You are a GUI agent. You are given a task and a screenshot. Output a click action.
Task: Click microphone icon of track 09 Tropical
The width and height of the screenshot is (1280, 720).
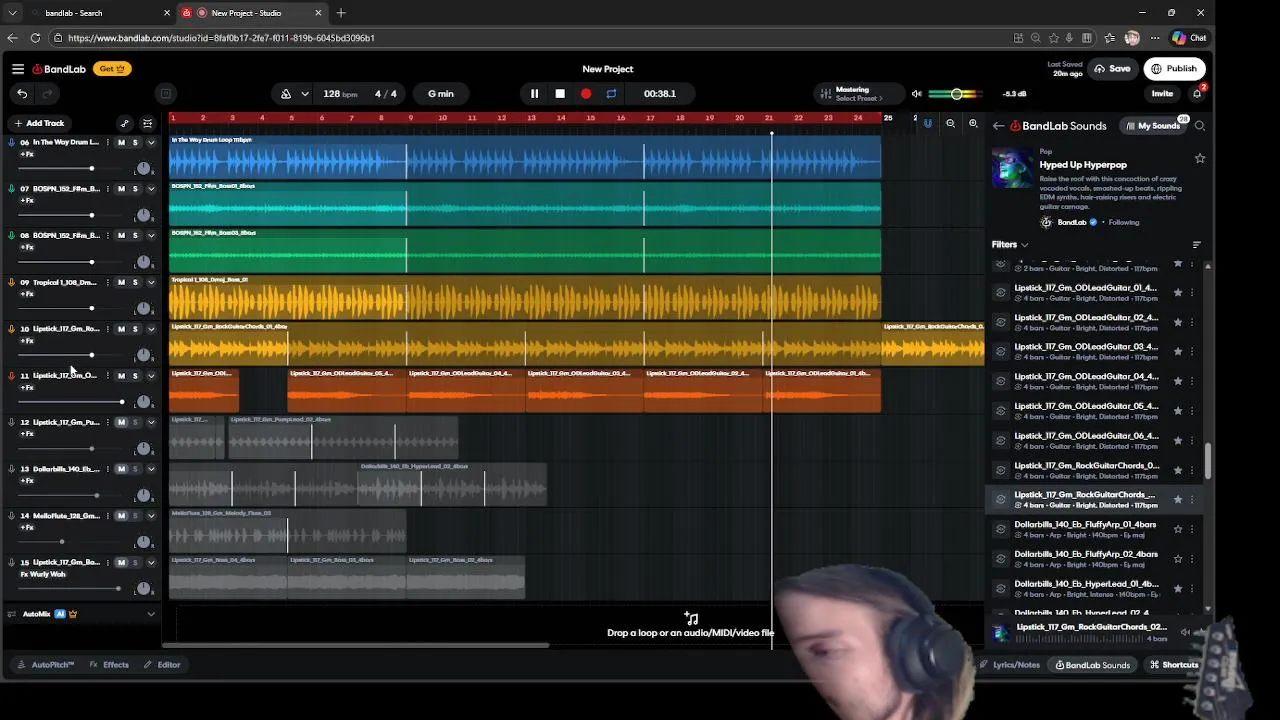12,283
